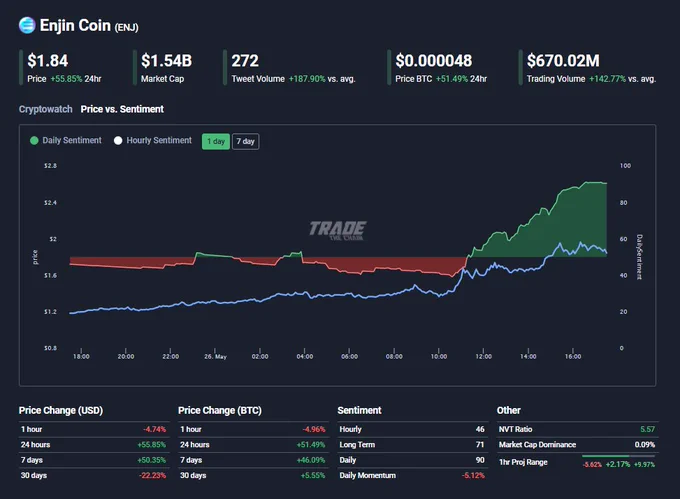Click the 1hr Proj Range bar
The width and height of the screenshot is (680, 499).
point(618,456)
